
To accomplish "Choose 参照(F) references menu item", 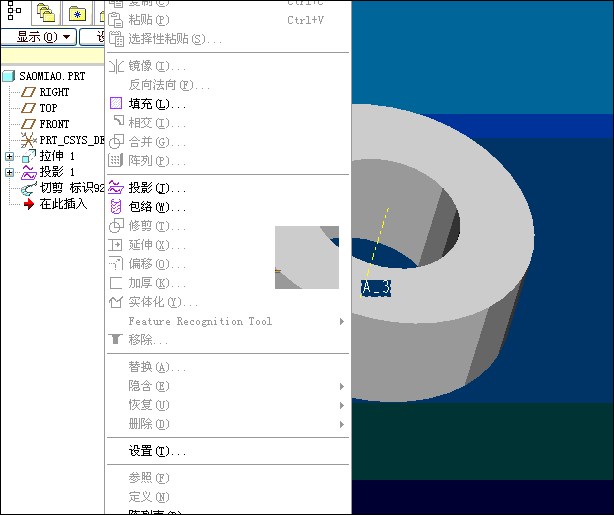I will pos(228,478).
